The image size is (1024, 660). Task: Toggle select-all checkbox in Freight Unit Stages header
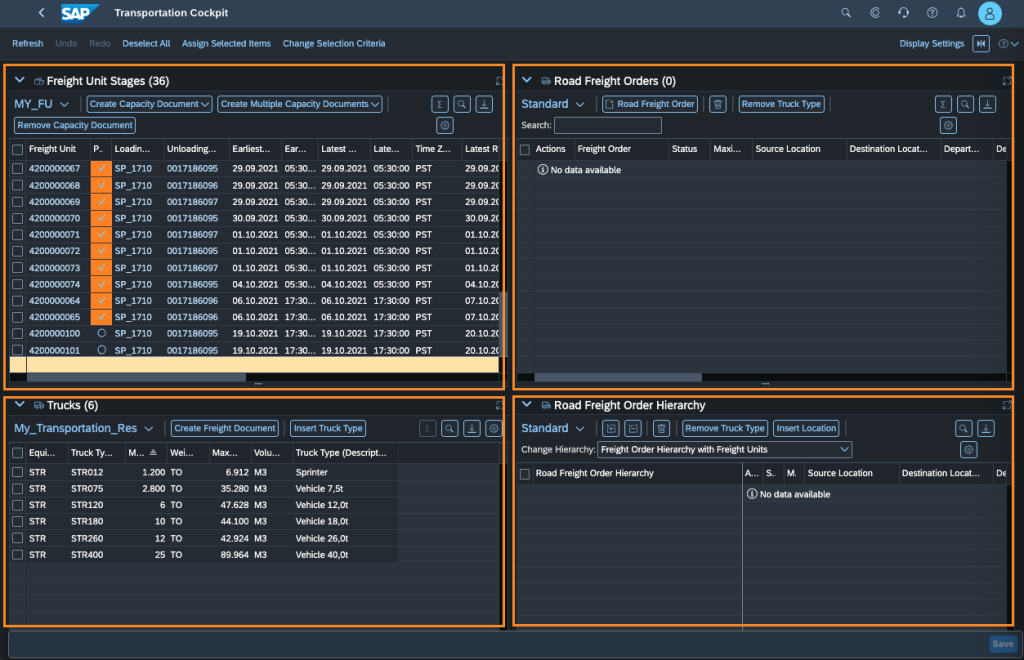click(18, 149)
